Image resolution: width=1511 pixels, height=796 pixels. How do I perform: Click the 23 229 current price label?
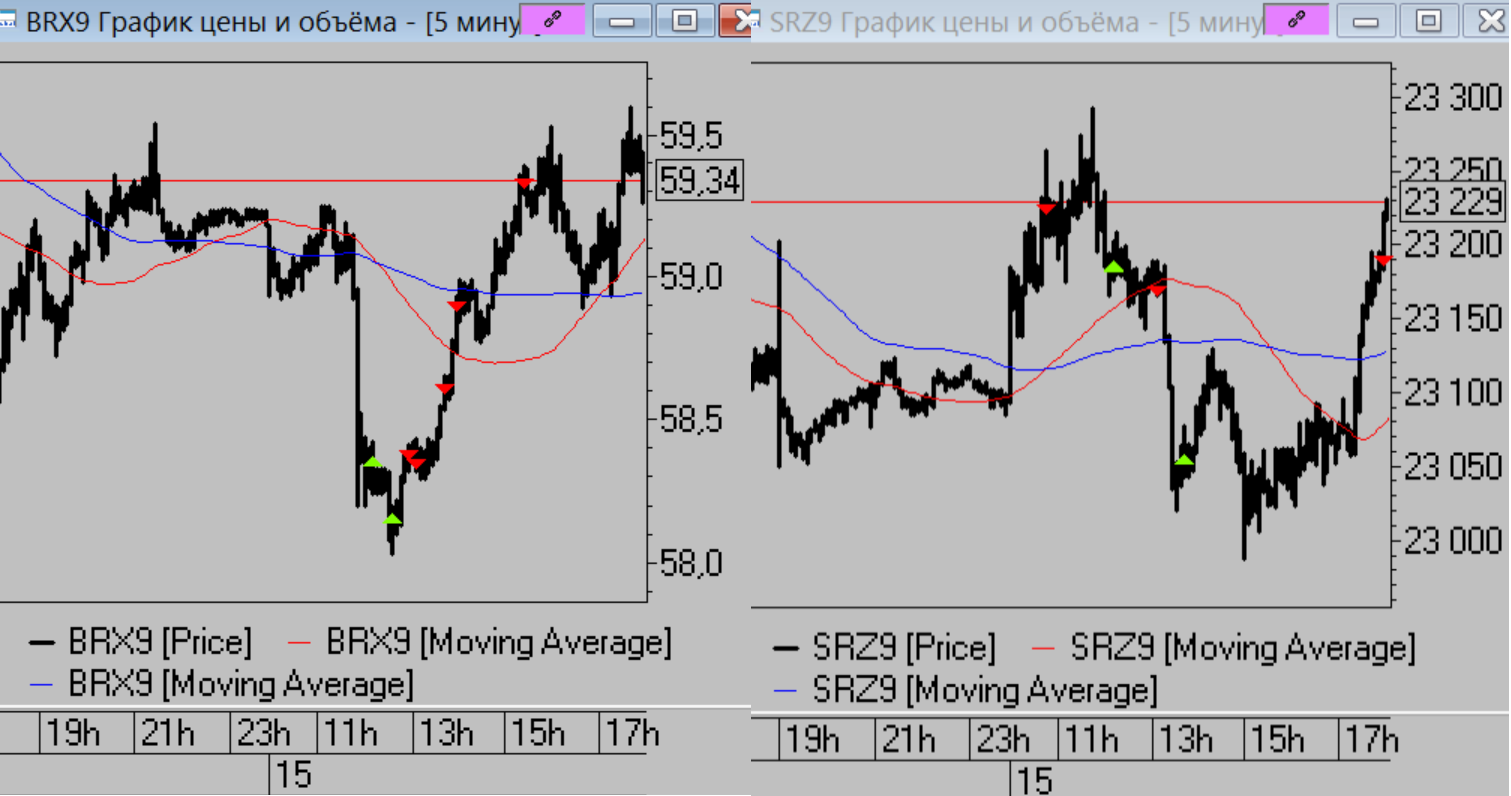pyautogui.click(x=1452, y=202)
